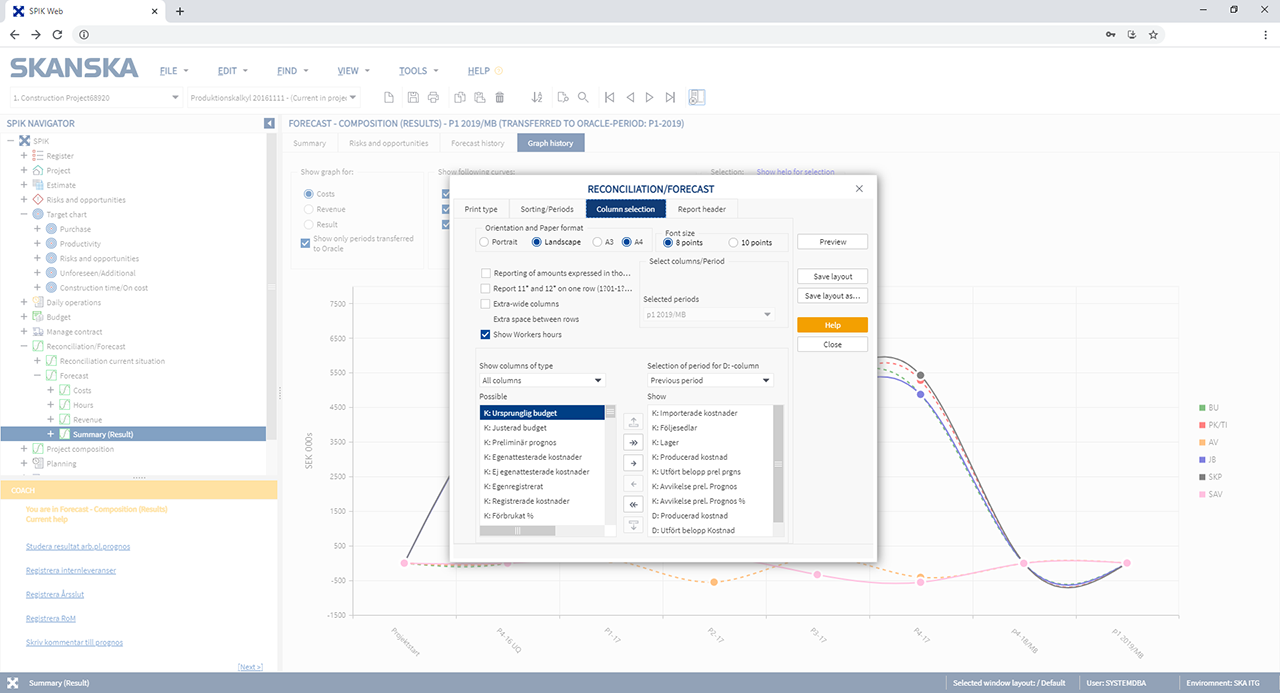Click the save diskette toolbar icon
The image size is (1280, 693).
tap(413, 97)
